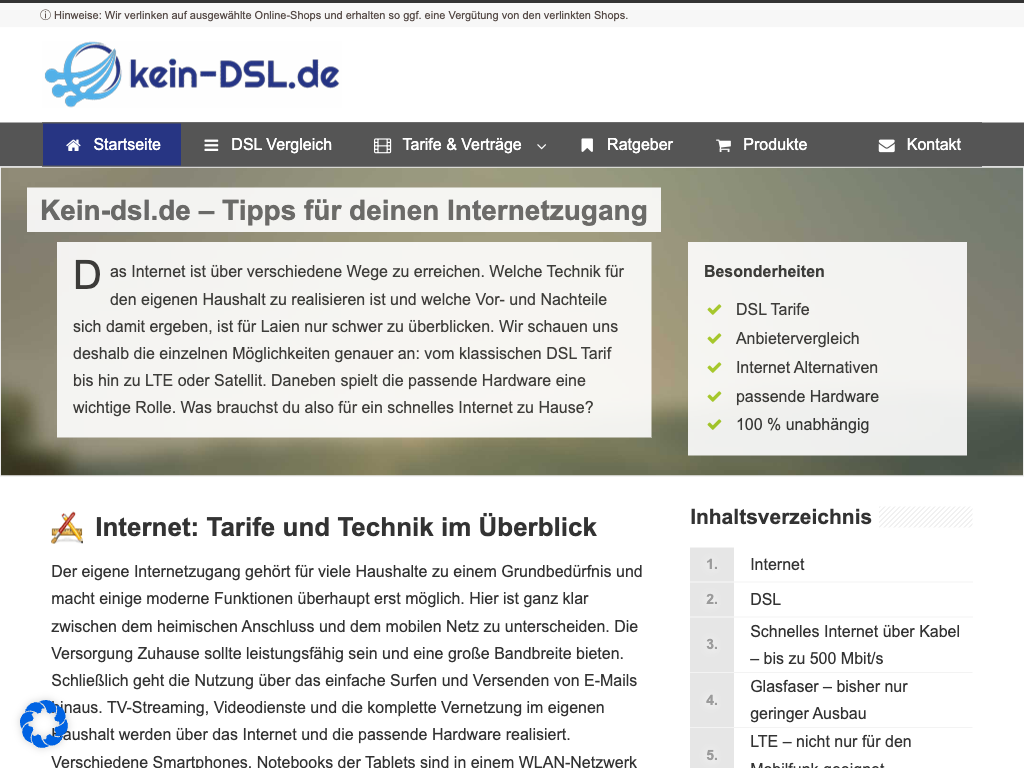Click the list icon next to DSL Vergleich
Screen dimensions: 1024x768
211,145
